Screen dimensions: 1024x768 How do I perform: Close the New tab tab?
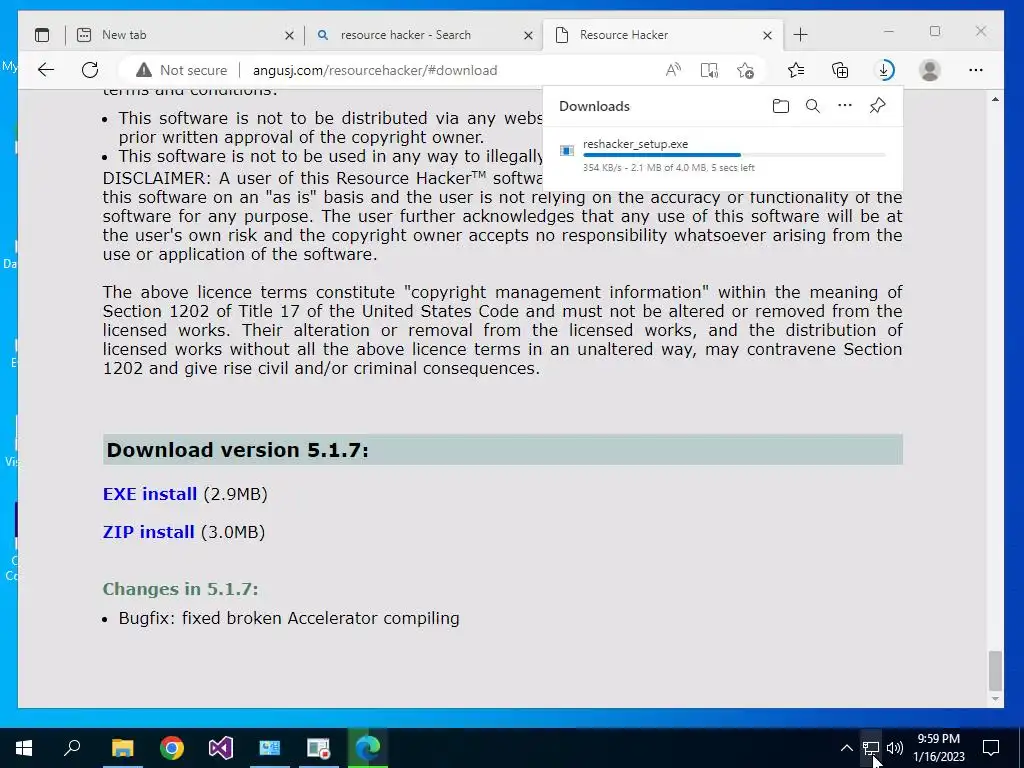pyautogui.click(x=289, y=35)
